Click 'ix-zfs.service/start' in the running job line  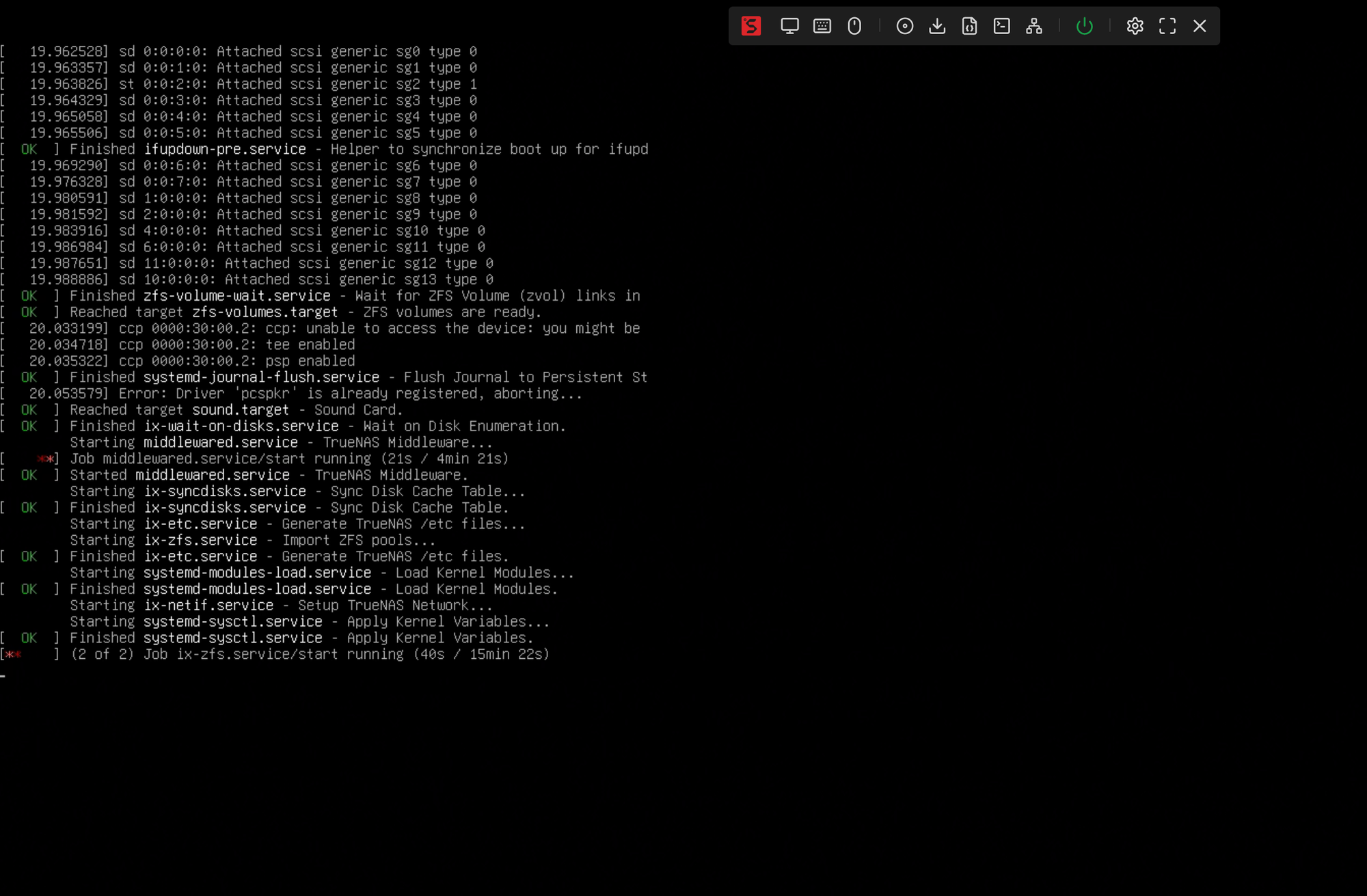click(258, 654)
